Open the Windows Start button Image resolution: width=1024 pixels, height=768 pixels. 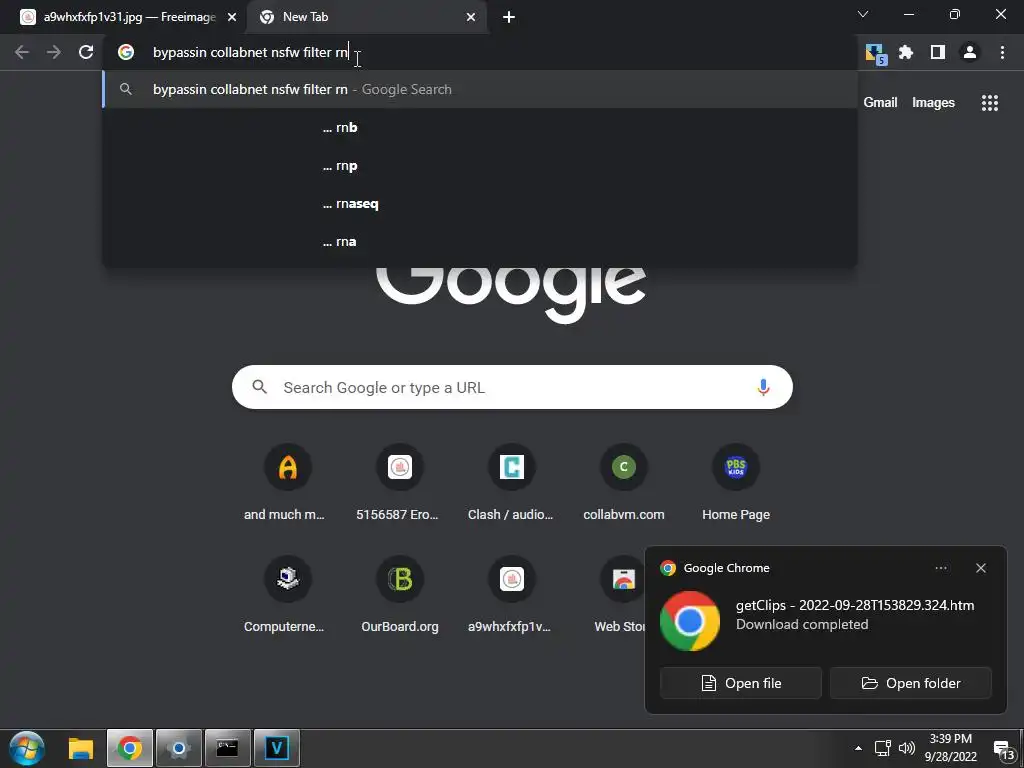27,748
